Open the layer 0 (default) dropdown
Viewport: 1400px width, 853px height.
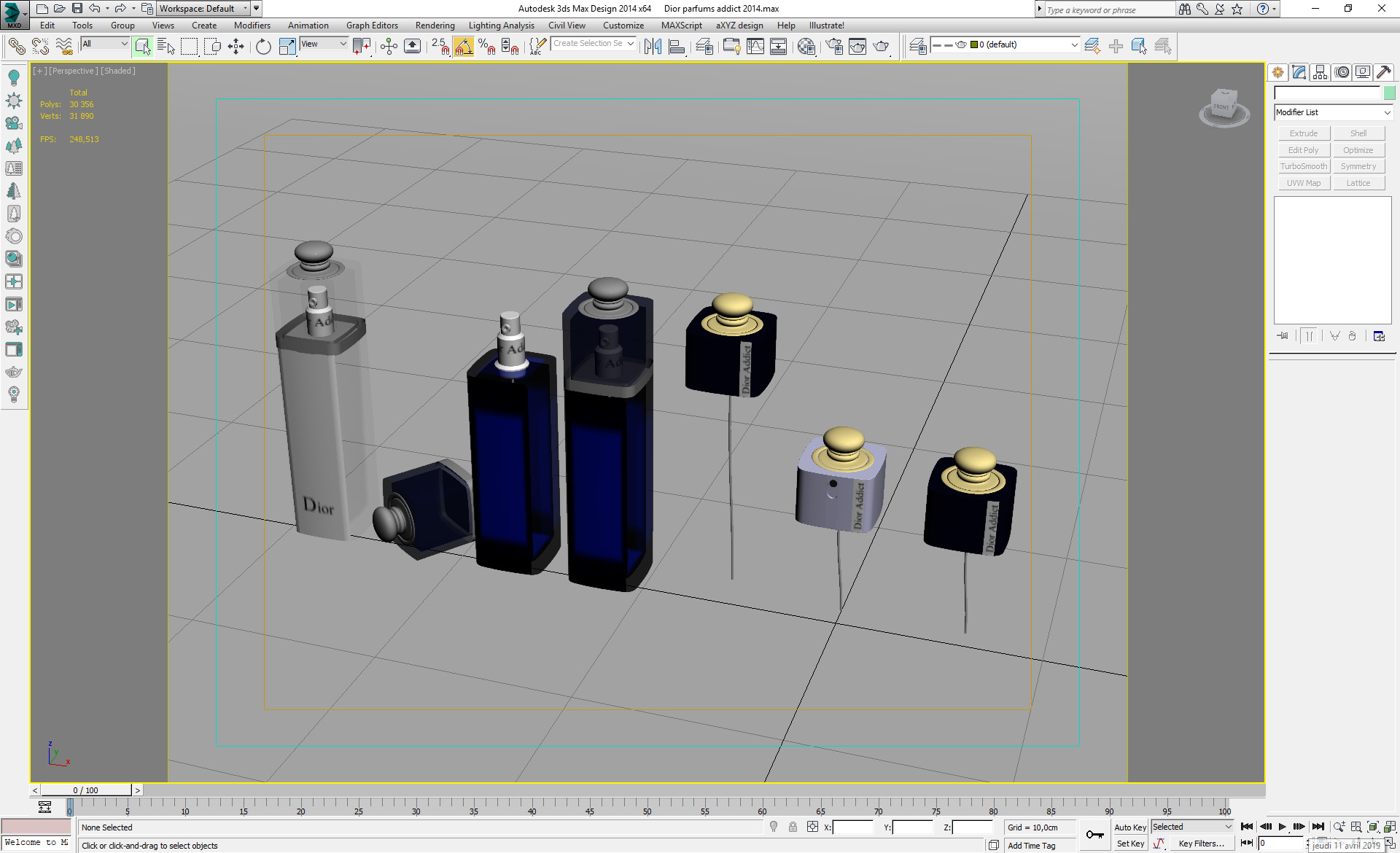pos(1006,44)
